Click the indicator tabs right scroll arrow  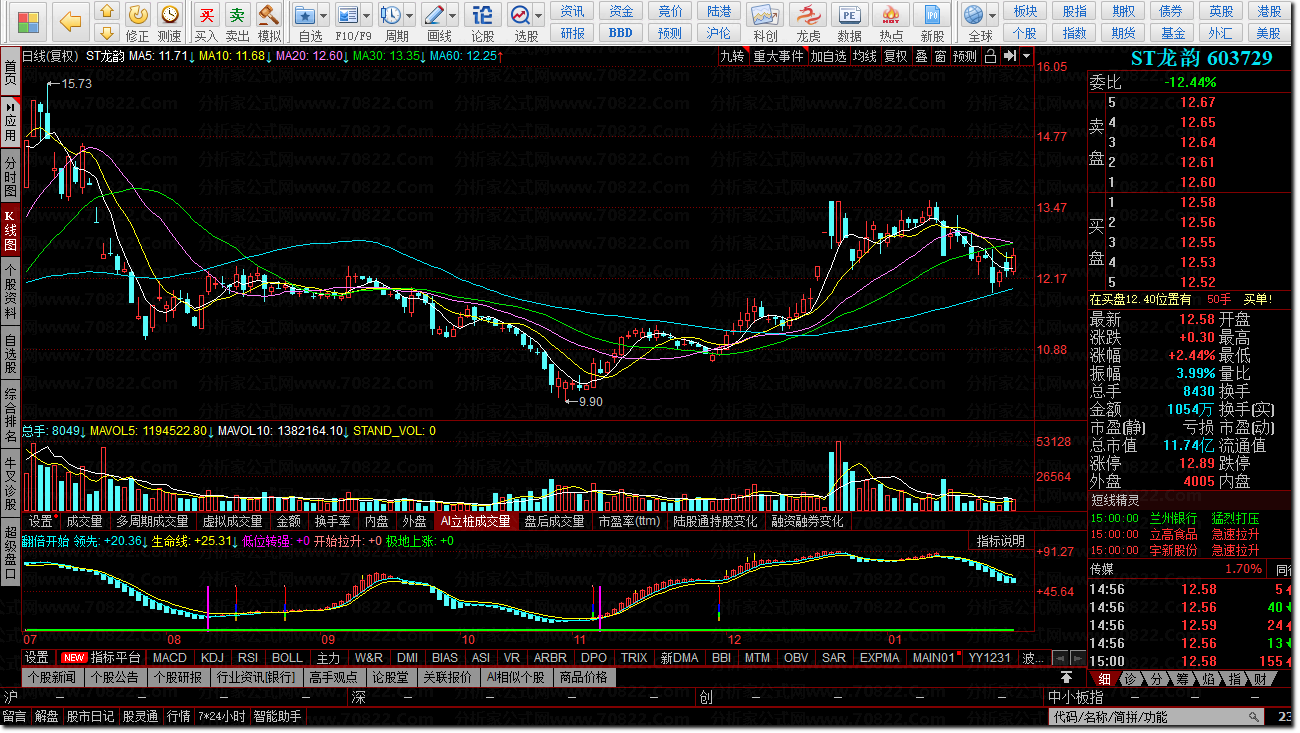tap(1078, 658)
